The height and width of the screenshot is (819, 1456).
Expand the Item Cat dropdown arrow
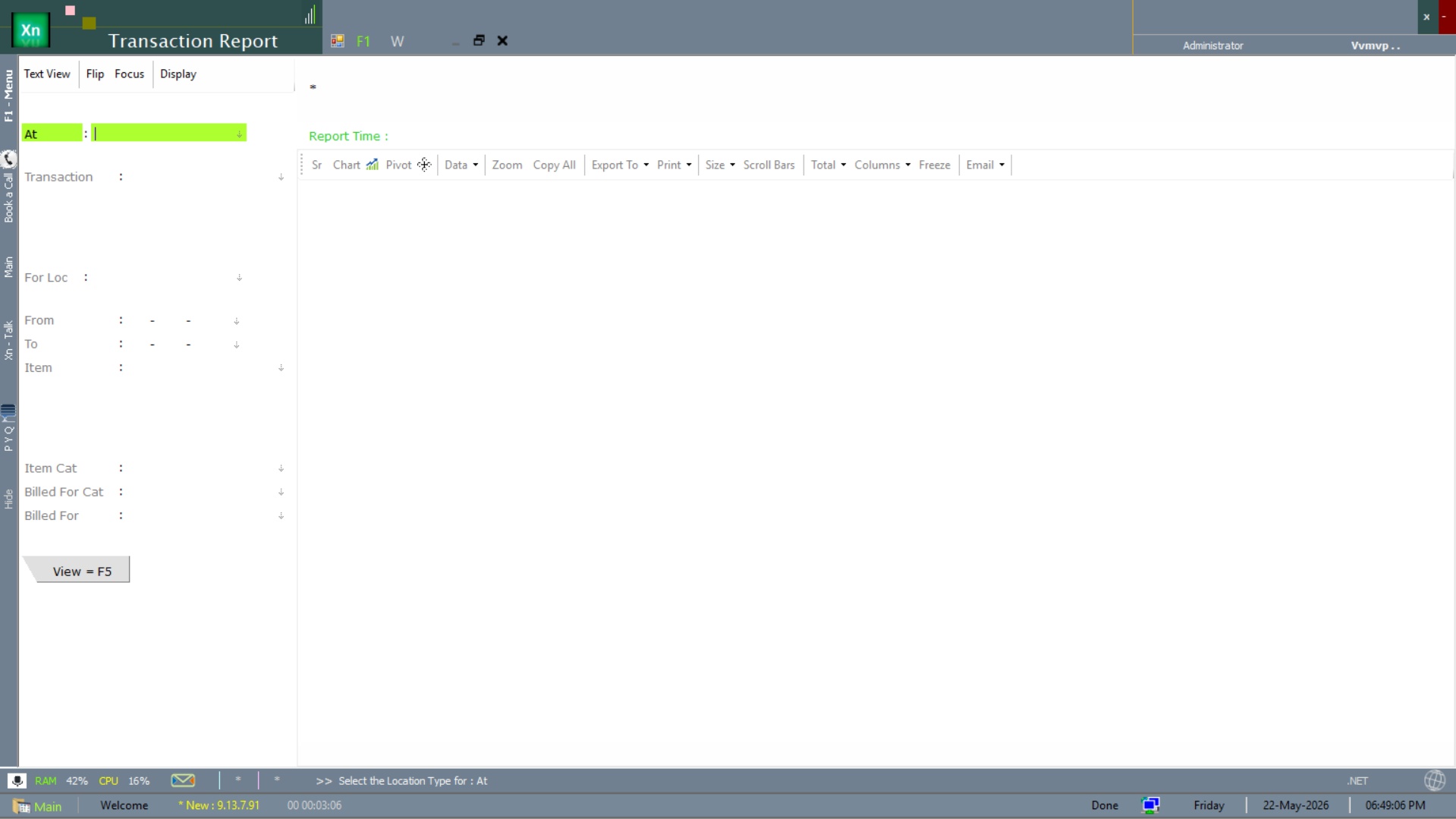coord(281,469)
